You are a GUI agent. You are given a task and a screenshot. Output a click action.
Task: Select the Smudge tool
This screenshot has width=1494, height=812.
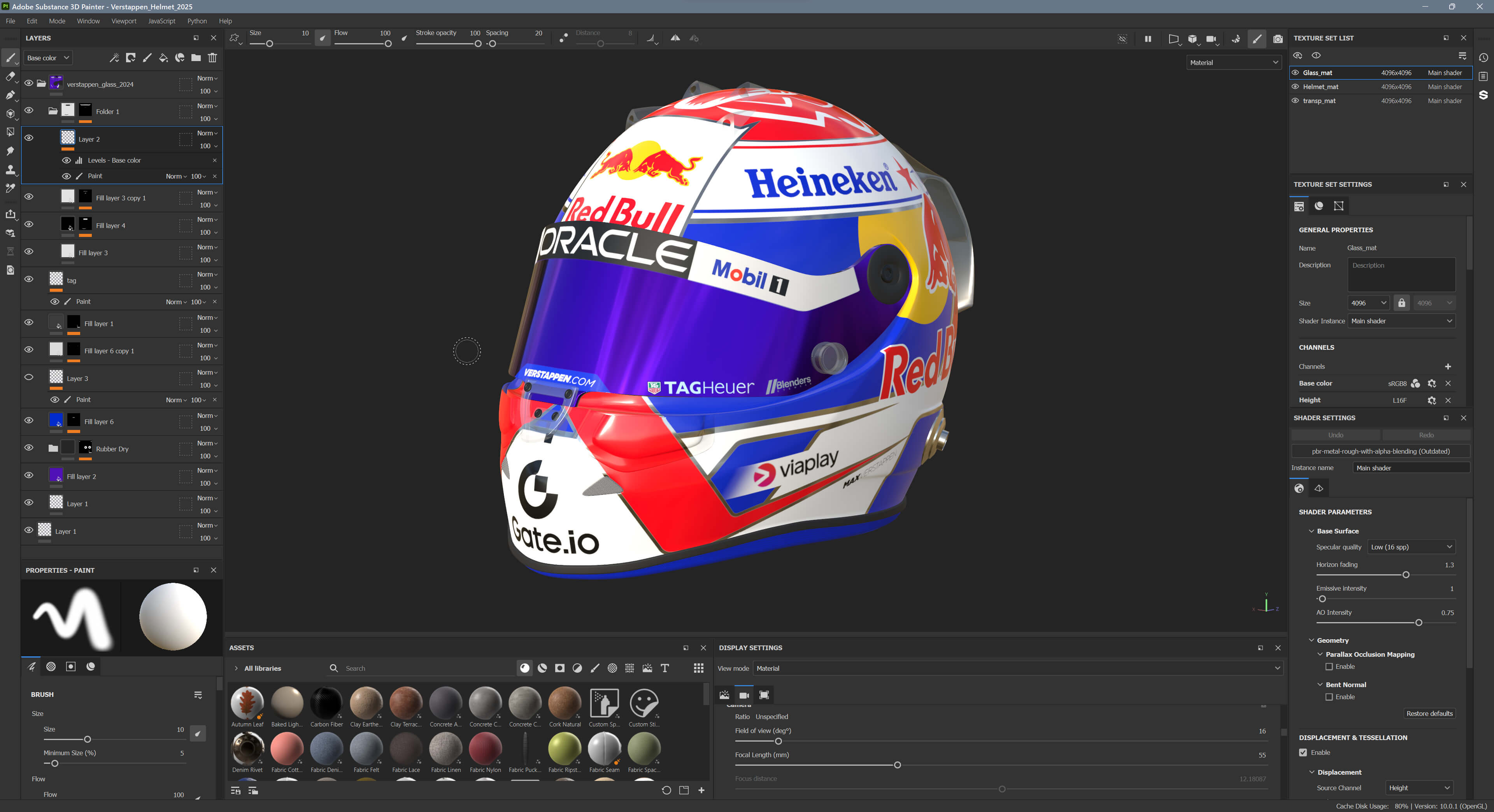pyautogui.click(x=11, y=151)
